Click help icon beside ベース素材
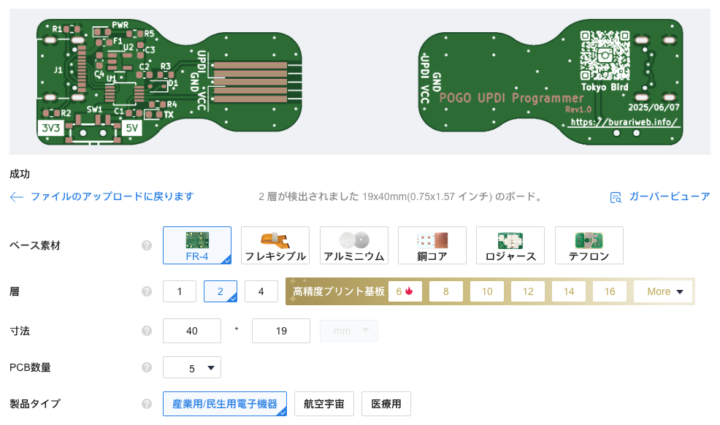This screenshot has height=425, width=720. click(x=146, y=246)
